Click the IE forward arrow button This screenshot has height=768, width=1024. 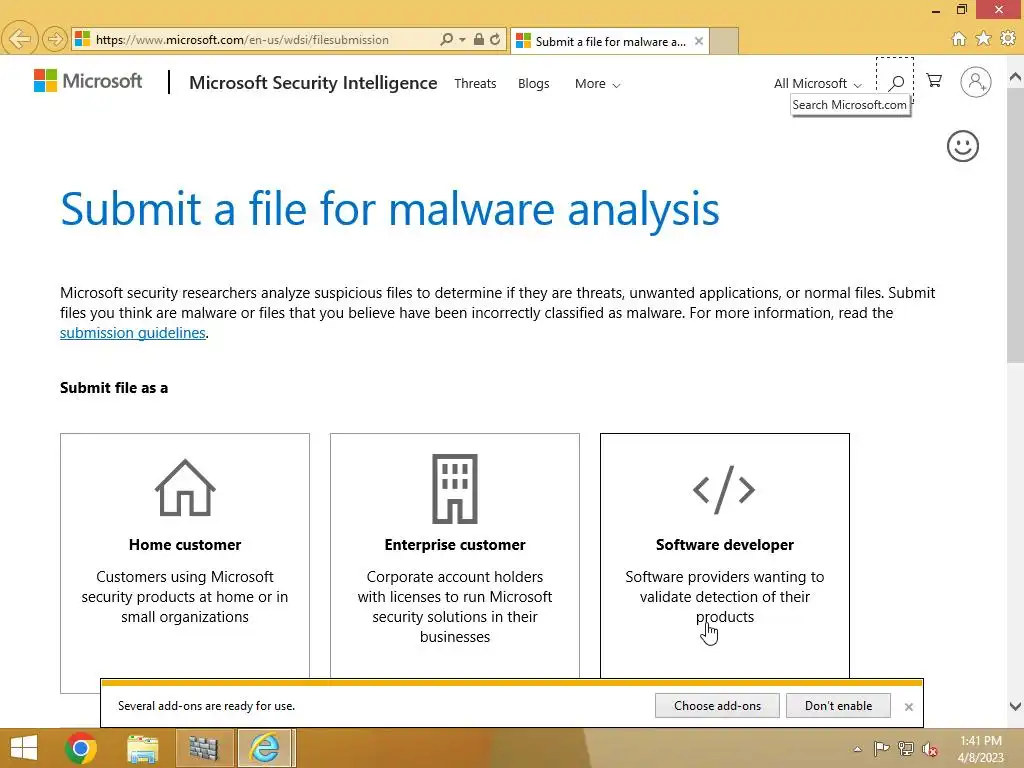[55, 39]
